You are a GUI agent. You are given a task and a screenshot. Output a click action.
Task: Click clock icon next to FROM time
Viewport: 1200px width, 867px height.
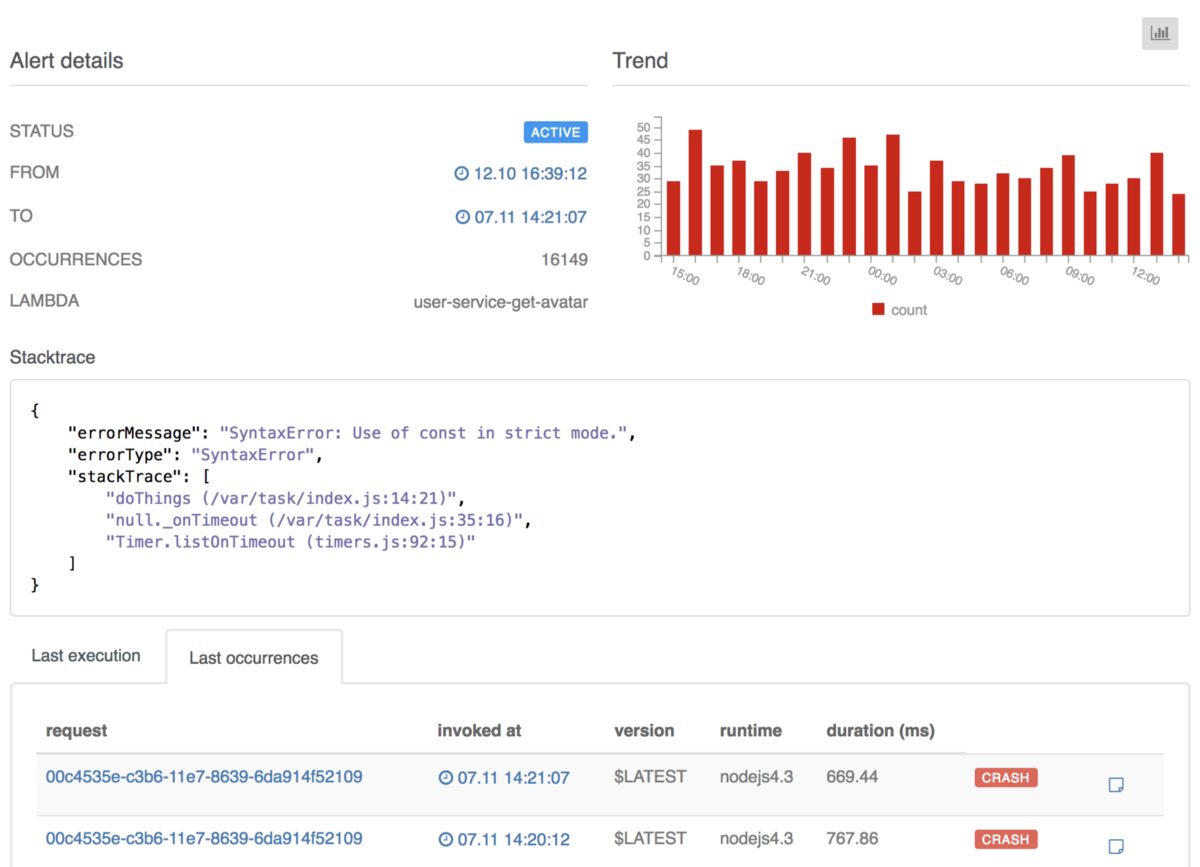tap(461, 173)
